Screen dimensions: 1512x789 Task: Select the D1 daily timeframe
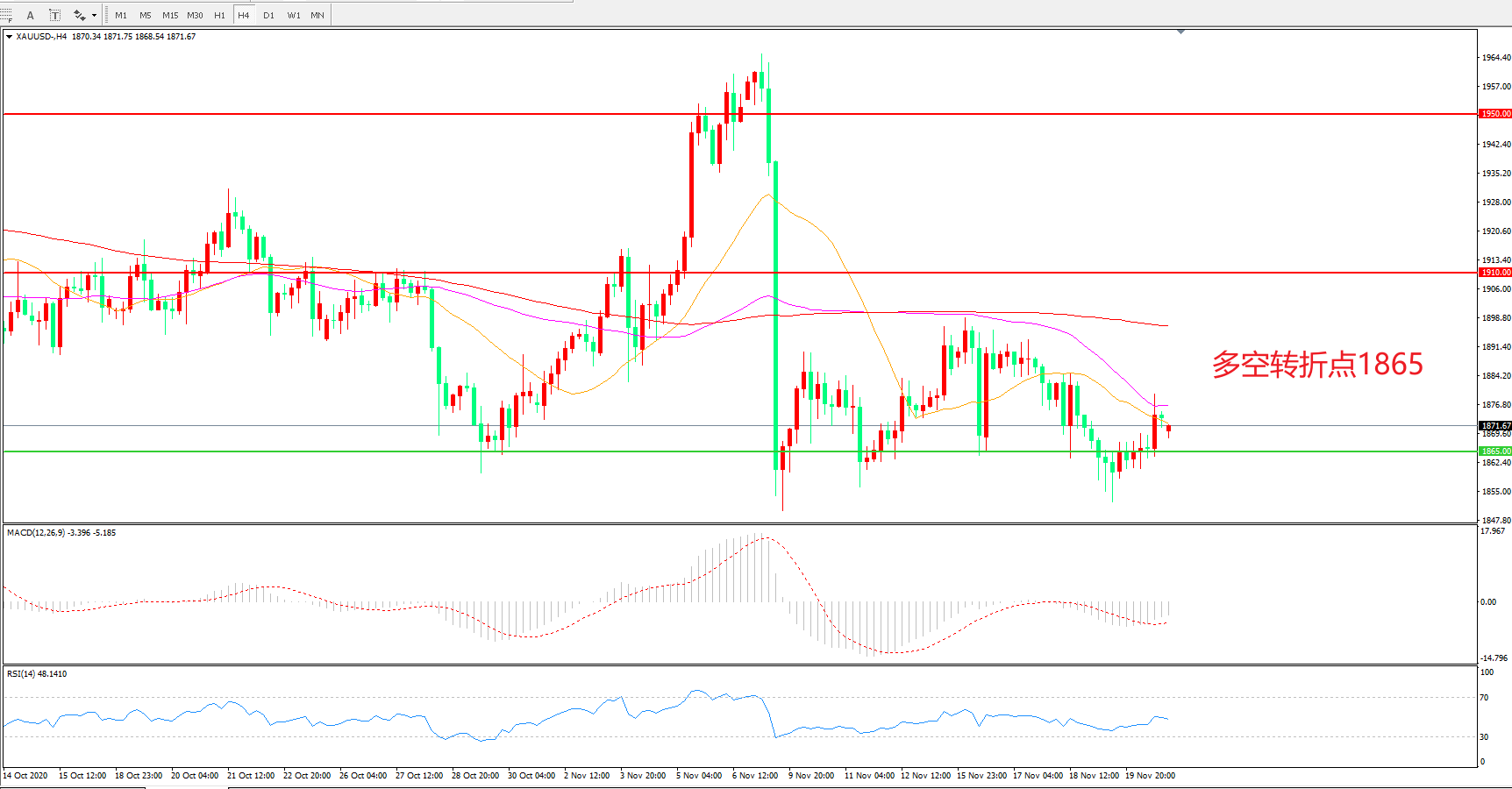268,15
